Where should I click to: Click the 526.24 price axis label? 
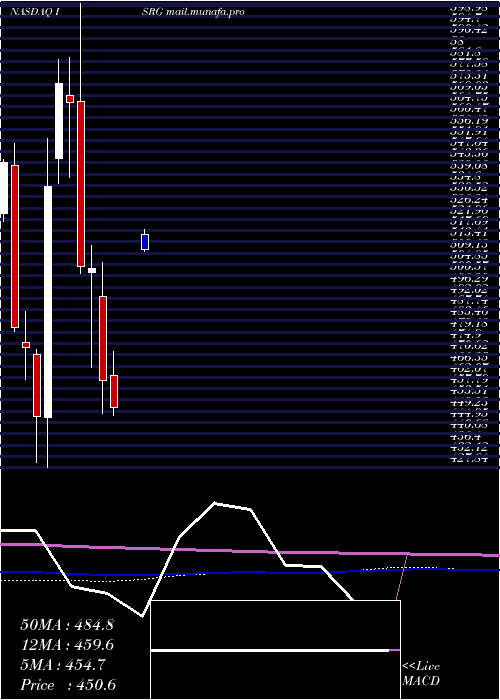(469, 200)
